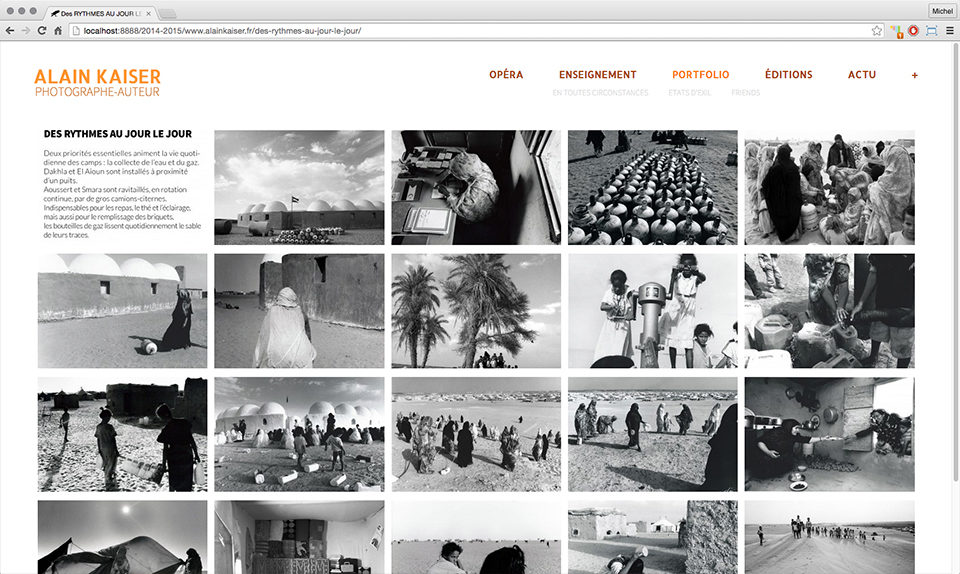Open the woman walking by domed wall photo

tap(122, 311)
